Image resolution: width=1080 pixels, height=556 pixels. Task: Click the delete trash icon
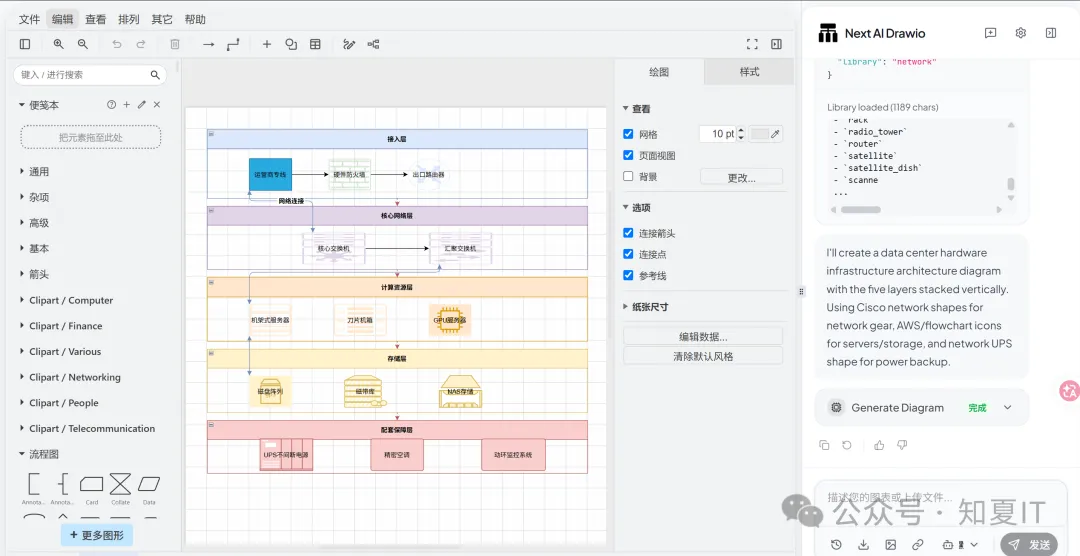click(x=175, y=44)
